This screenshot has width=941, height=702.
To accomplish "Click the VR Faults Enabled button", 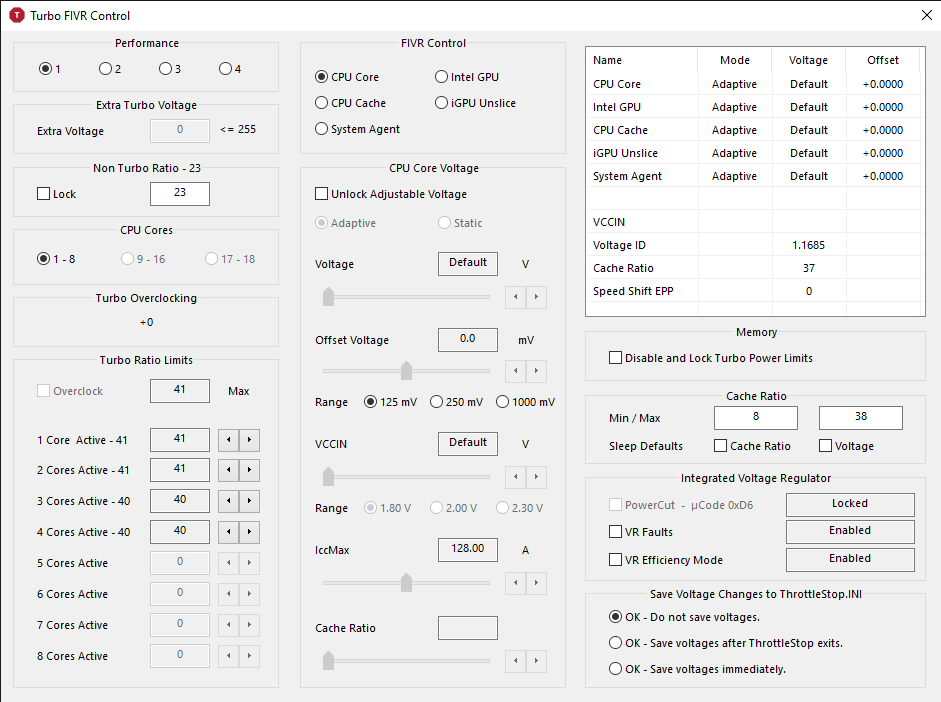I will pyautogui.click(x=850, y=531).
